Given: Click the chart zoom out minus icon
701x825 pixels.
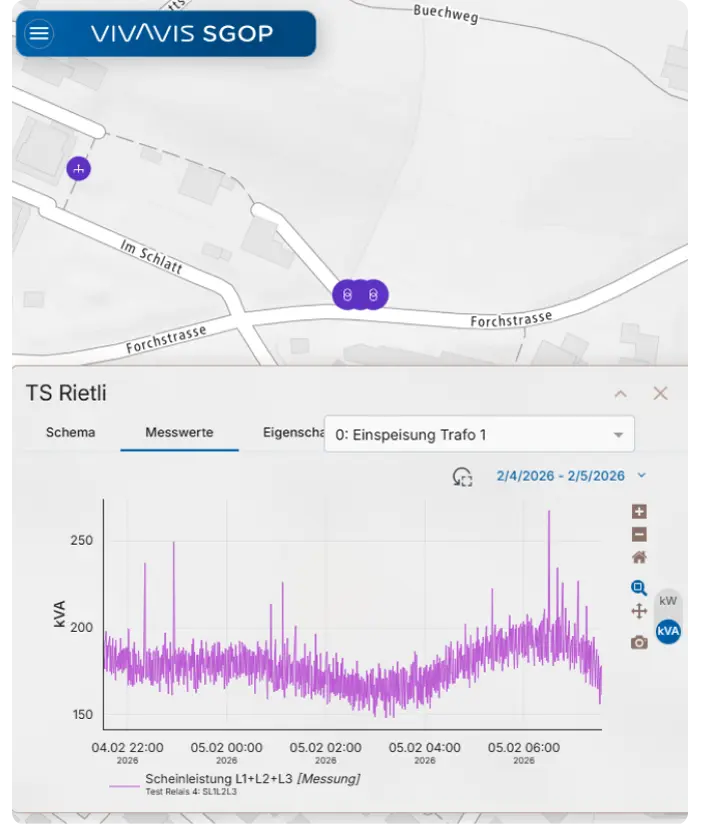Looking at the screenshot, I should 639,535.
